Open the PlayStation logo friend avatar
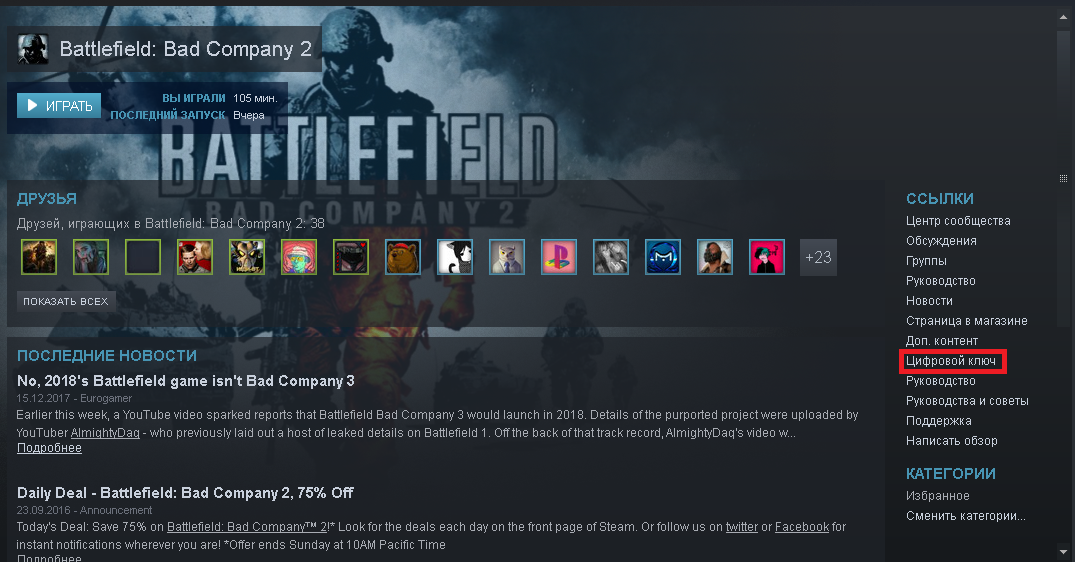 coord(559,257)
